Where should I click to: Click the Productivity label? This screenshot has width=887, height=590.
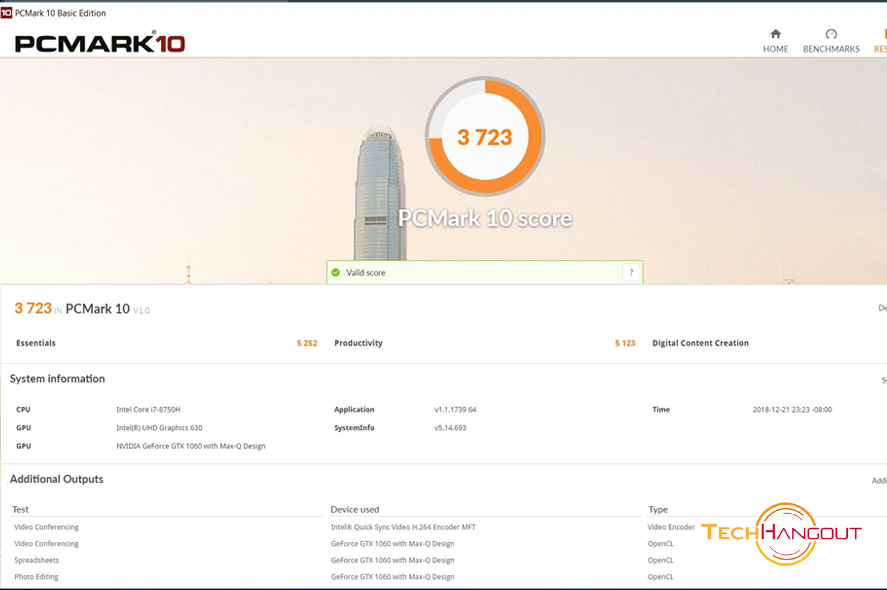358,343
